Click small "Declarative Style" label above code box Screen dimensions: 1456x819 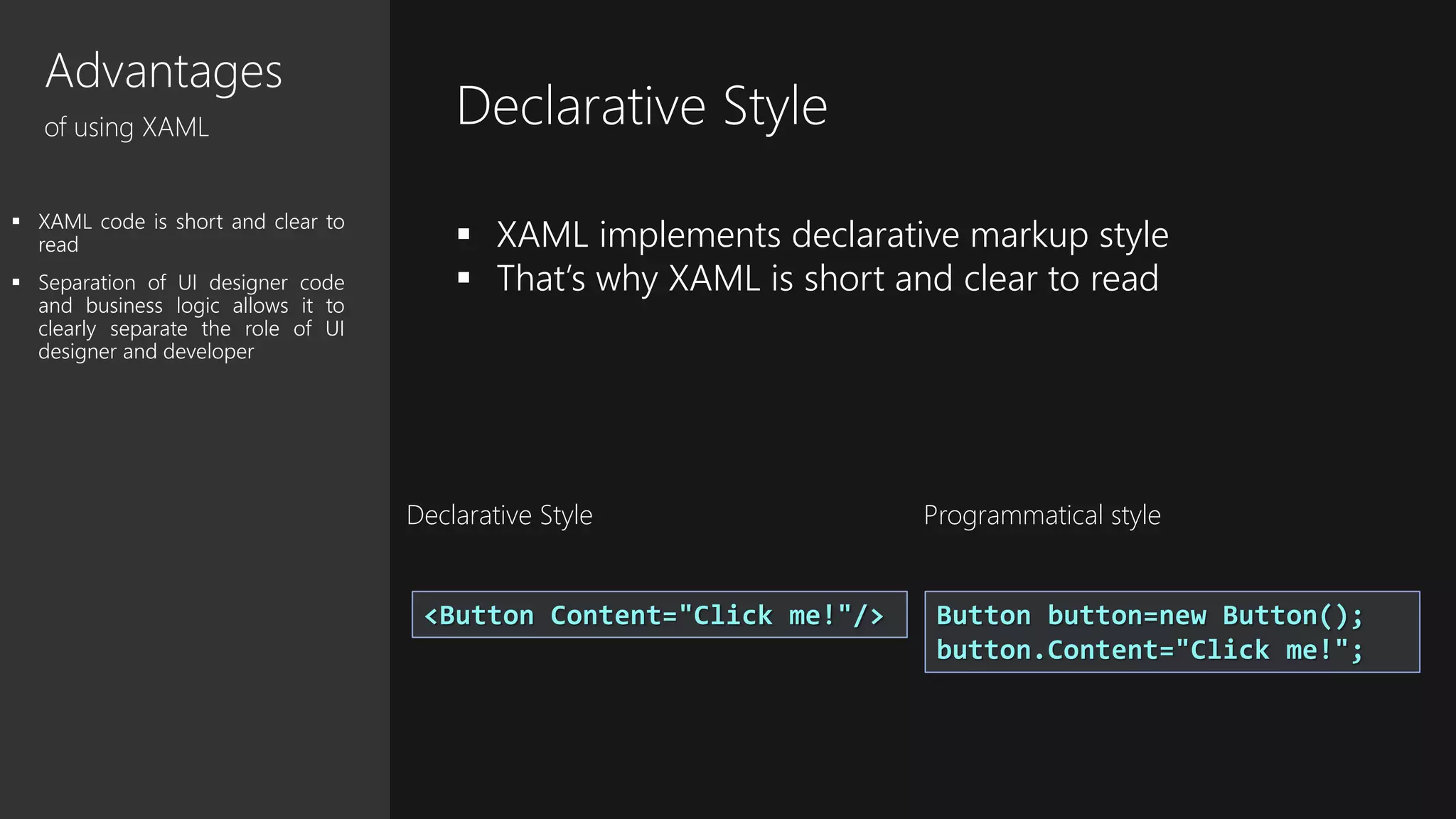click(499, 515)
